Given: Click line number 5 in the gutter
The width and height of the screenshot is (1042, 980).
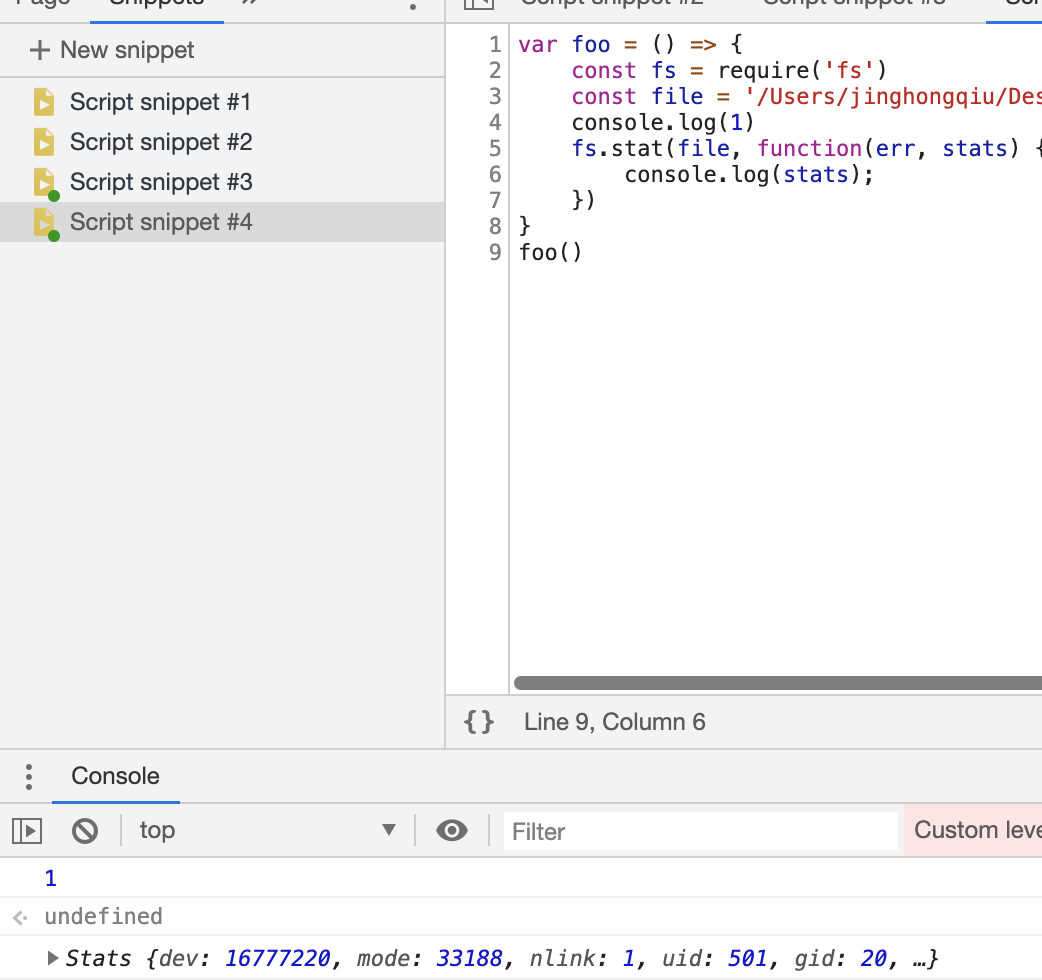Looking at the screenshot, I should [x=495, y=148].
